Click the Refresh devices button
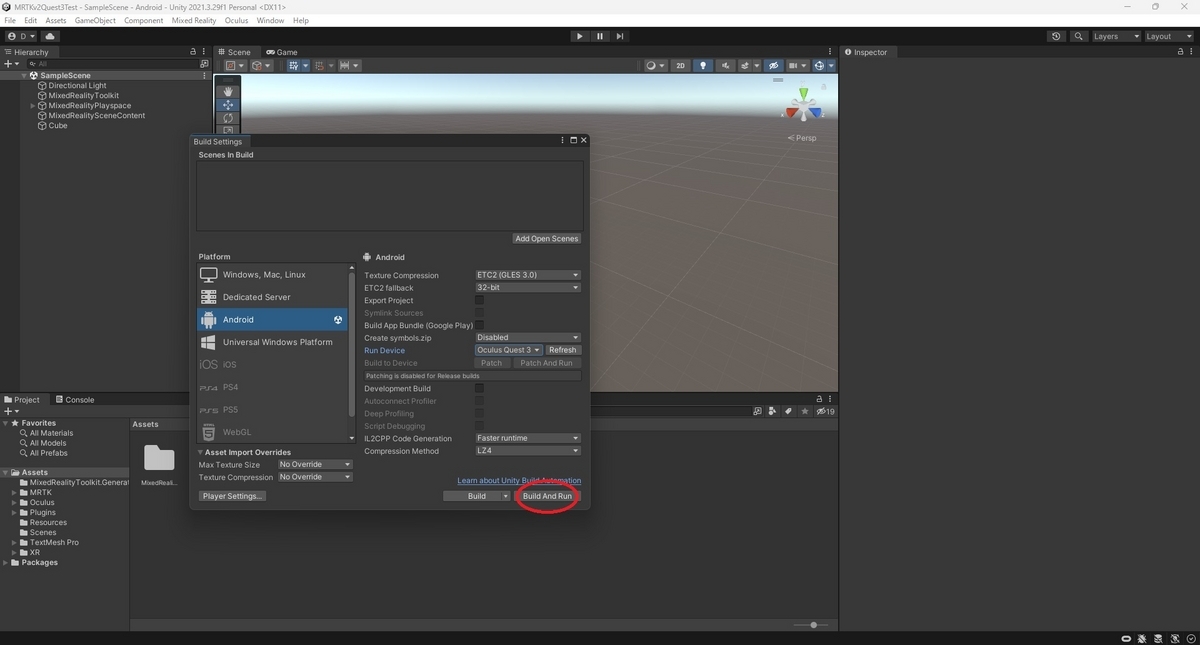1200x645 pixels. click(562, 350)
